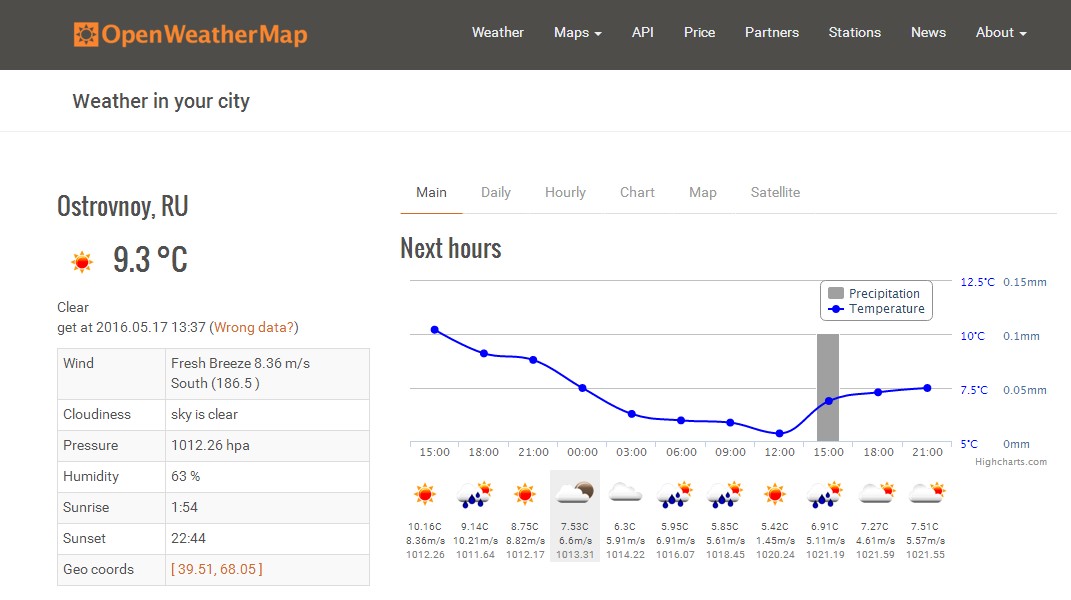Expand the Maps dropdown menu
Viewport: 1071px width, 600px height.
(577, 32)
